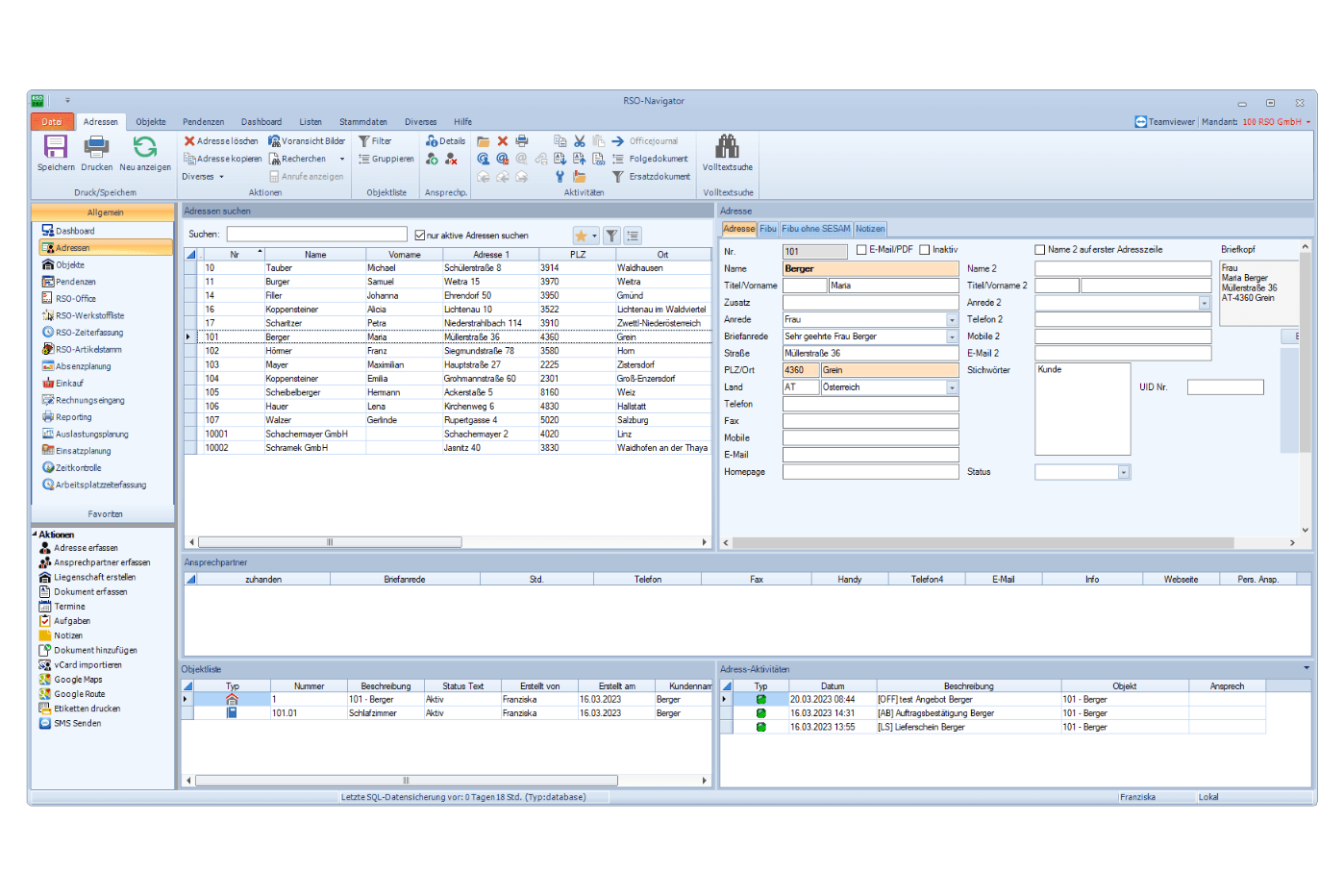Image resolution: width=1344 pixels, height=896 pixels.
Task: Click the Drucken printer icon
Action: [x=96, y=147]
